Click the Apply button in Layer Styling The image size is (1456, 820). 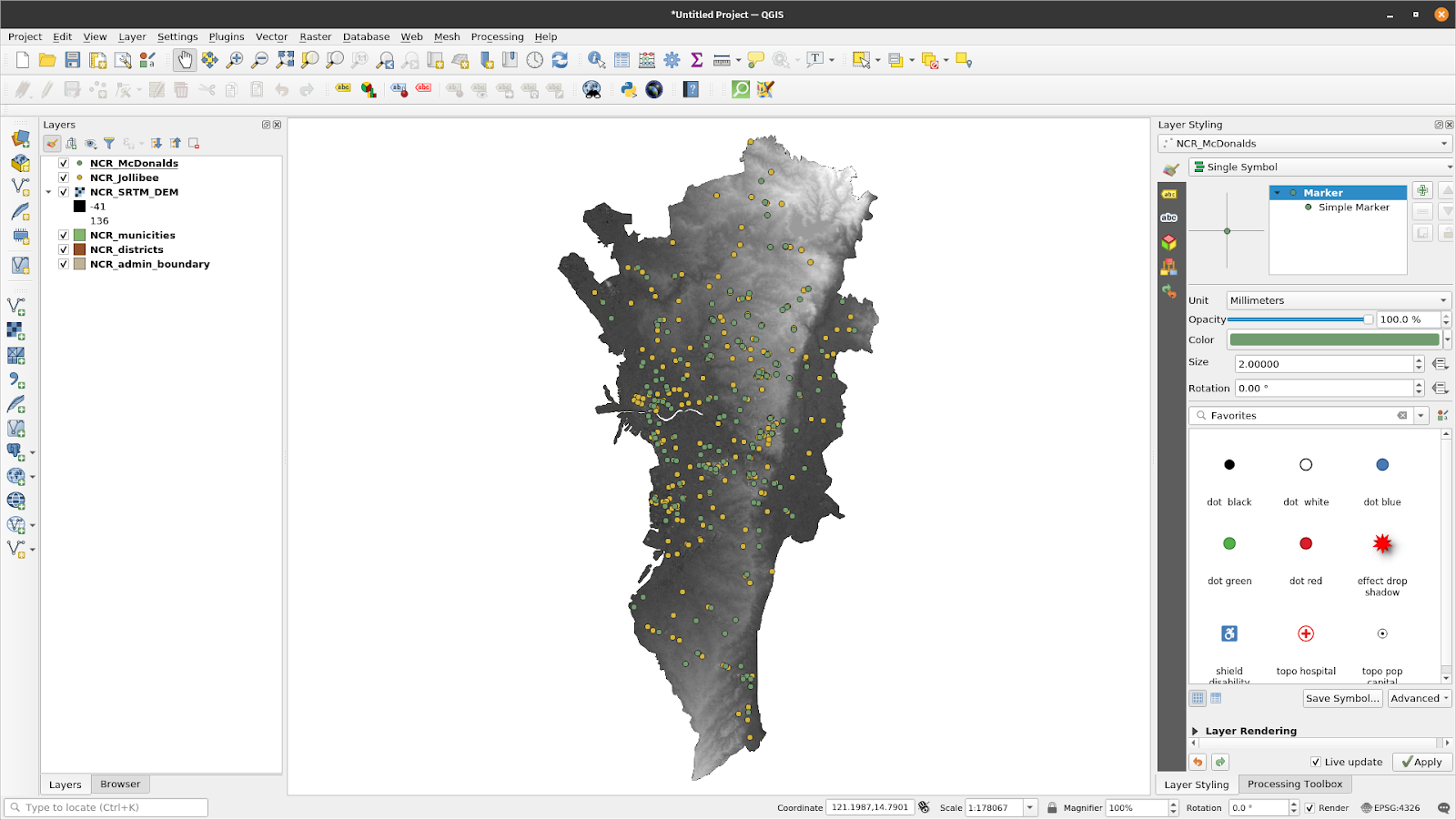point(1421,762)
